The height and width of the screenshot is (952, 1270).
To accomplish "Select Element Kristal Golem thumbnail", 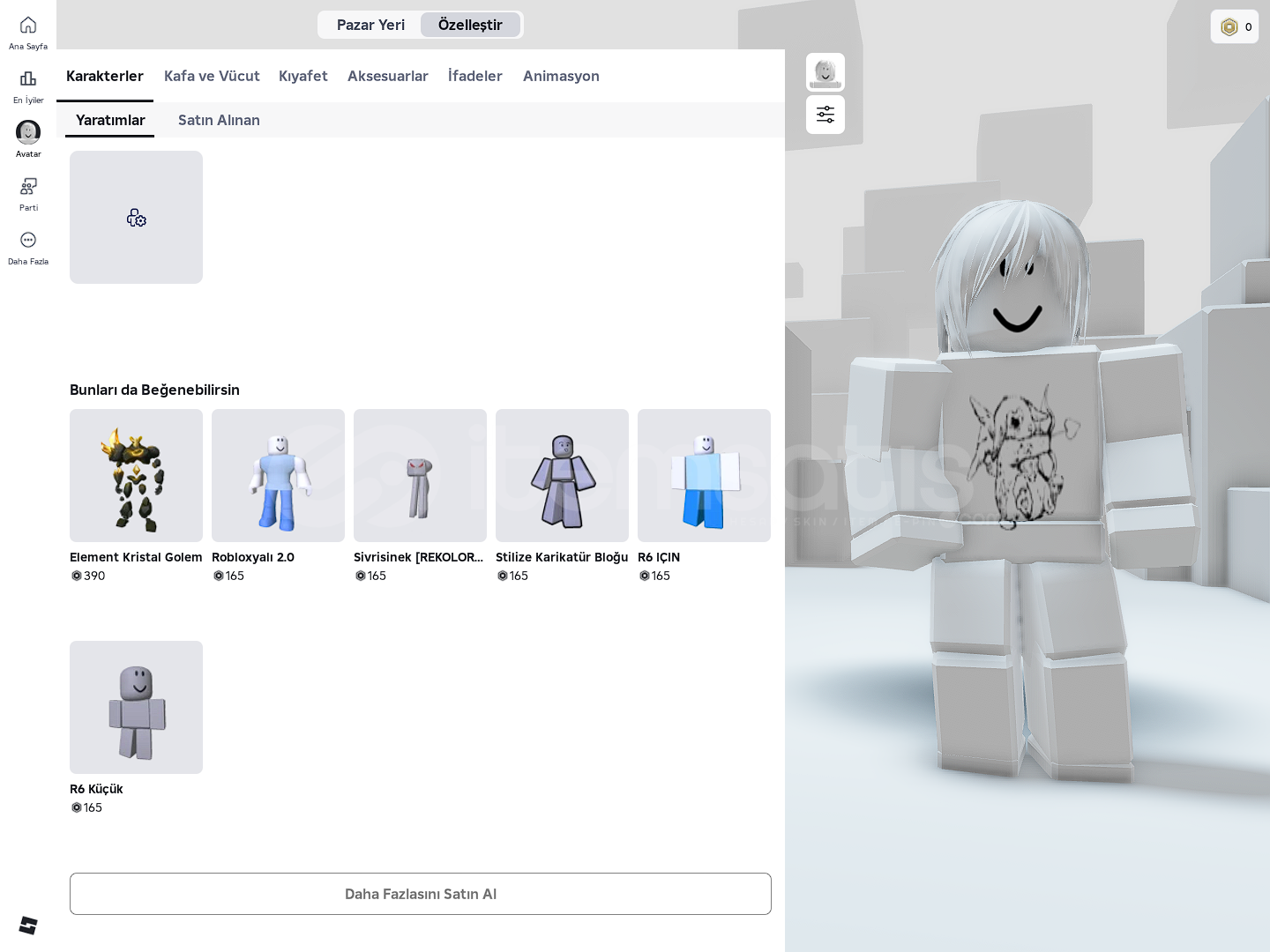I will (x=136, y=476).
